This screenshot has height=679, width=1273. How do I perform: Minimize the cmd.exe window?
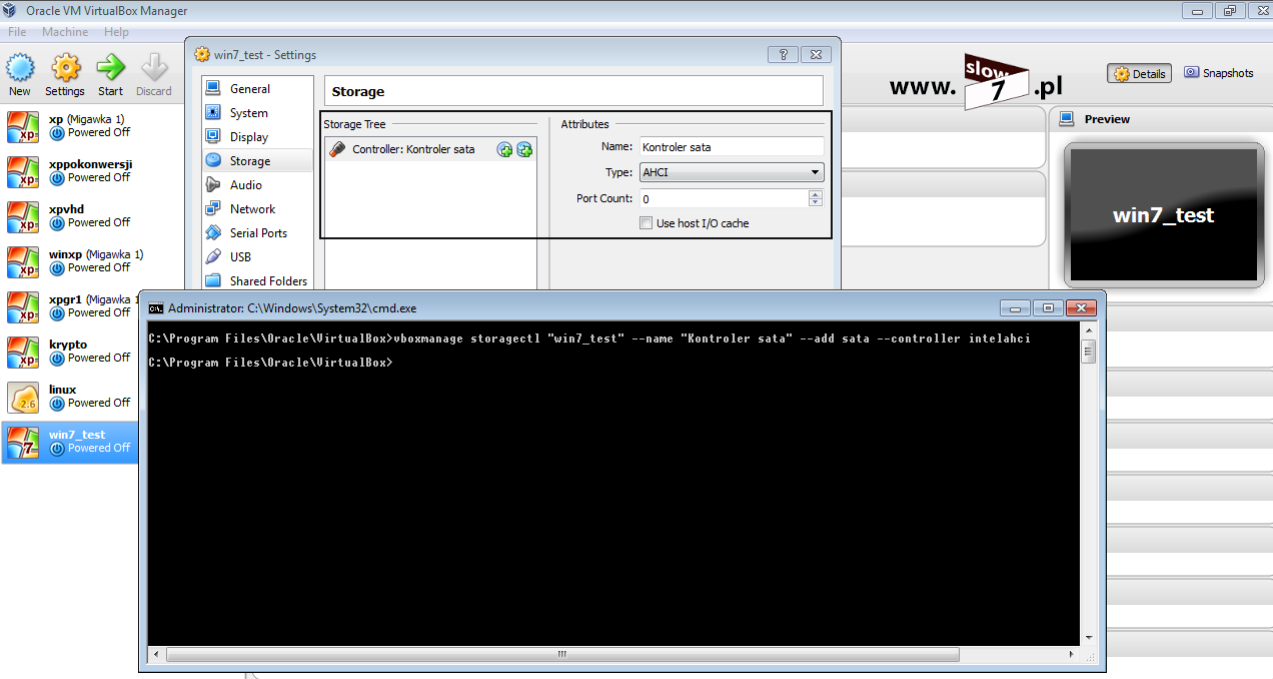click(x=1014, y=308)
